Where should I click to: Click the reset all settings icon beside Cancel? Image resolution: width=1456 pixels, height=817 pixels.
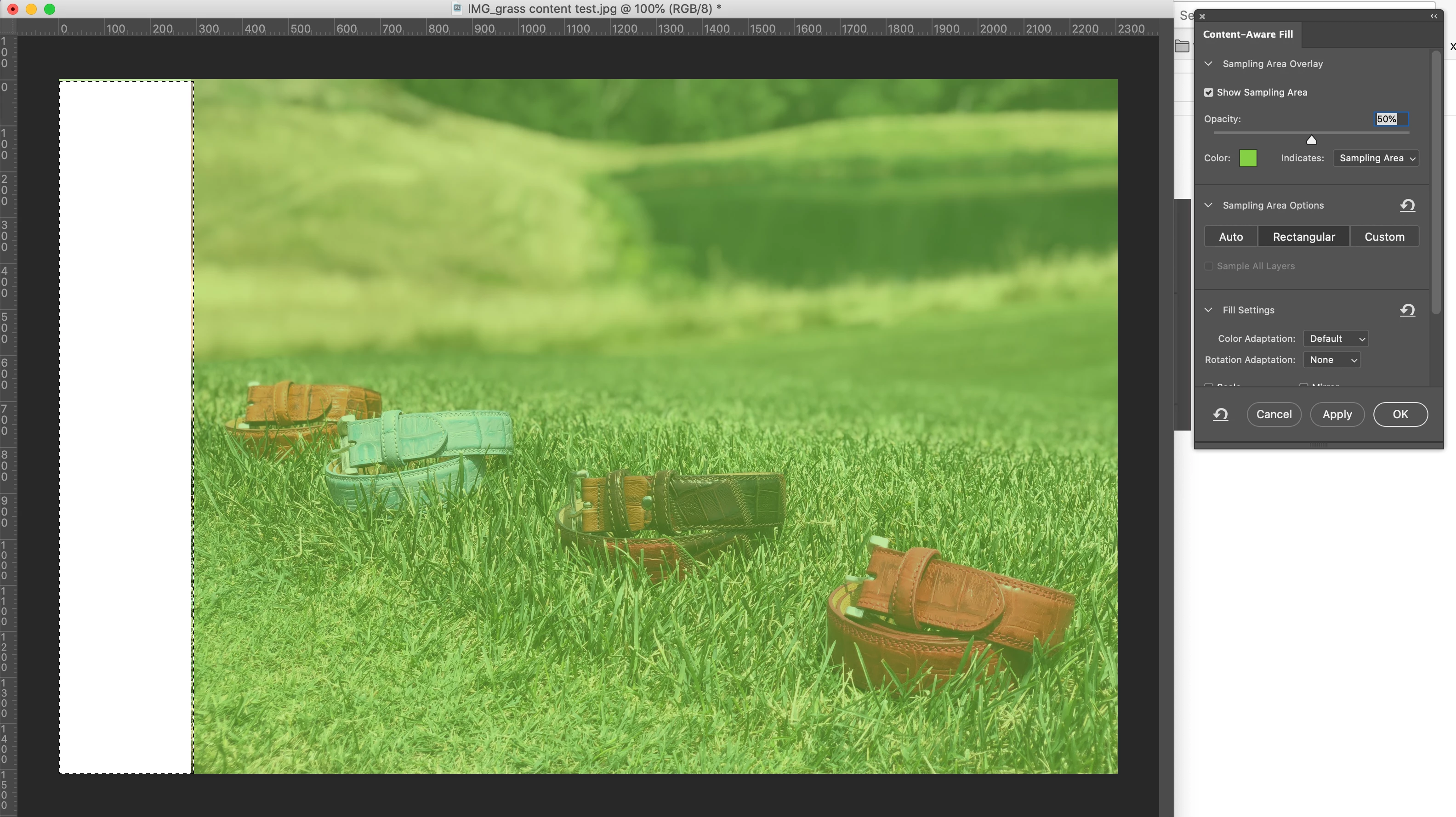coord(1220,415)
